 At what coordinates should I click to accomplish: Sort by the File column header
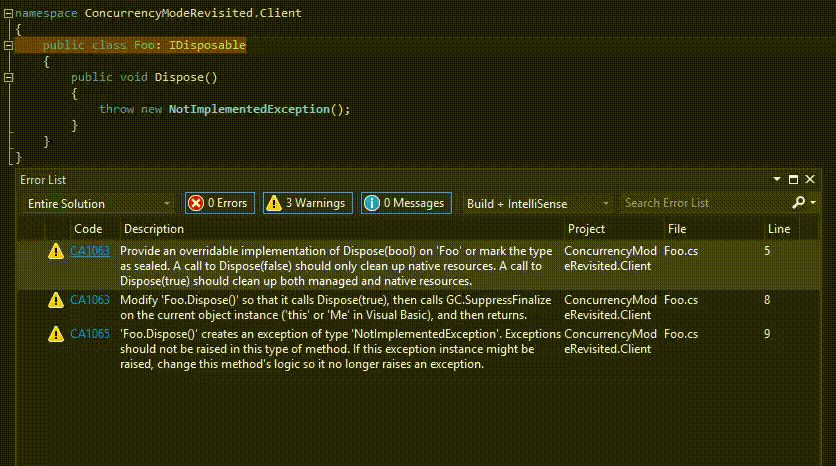pos(677,229)
